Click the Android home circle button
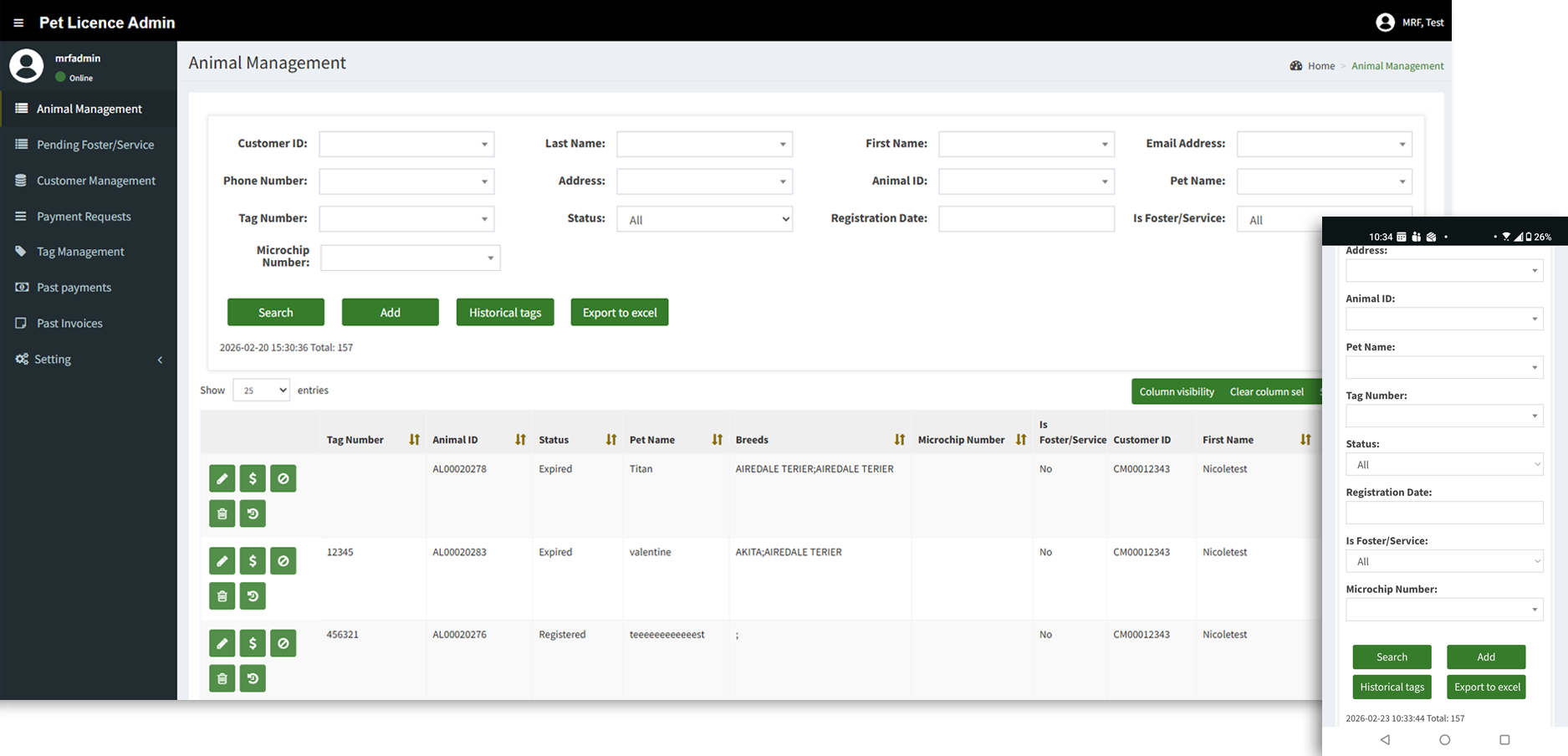Screen dimensions: 1568x756 pos(1444,739)
